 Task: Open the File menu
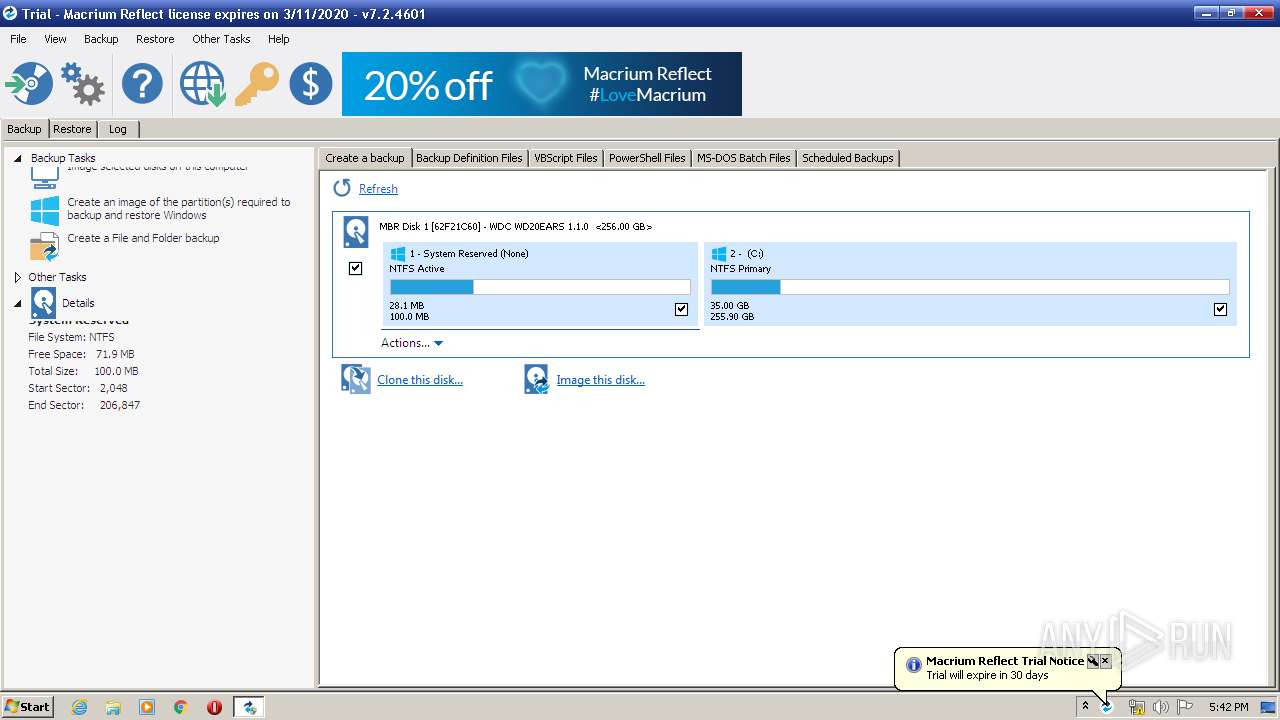pos(18,39)
